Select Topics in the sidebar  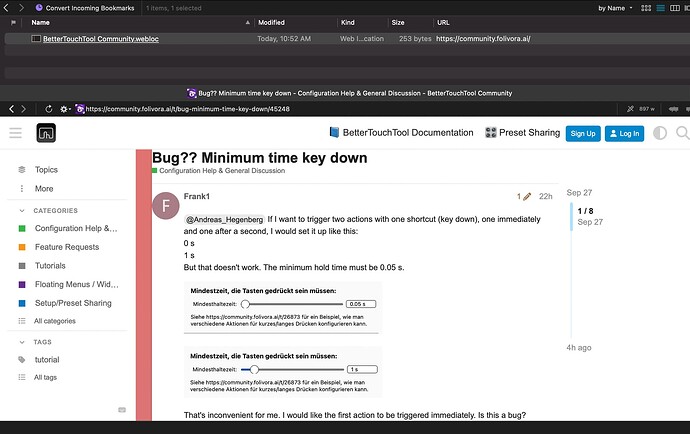coord(46,170)
